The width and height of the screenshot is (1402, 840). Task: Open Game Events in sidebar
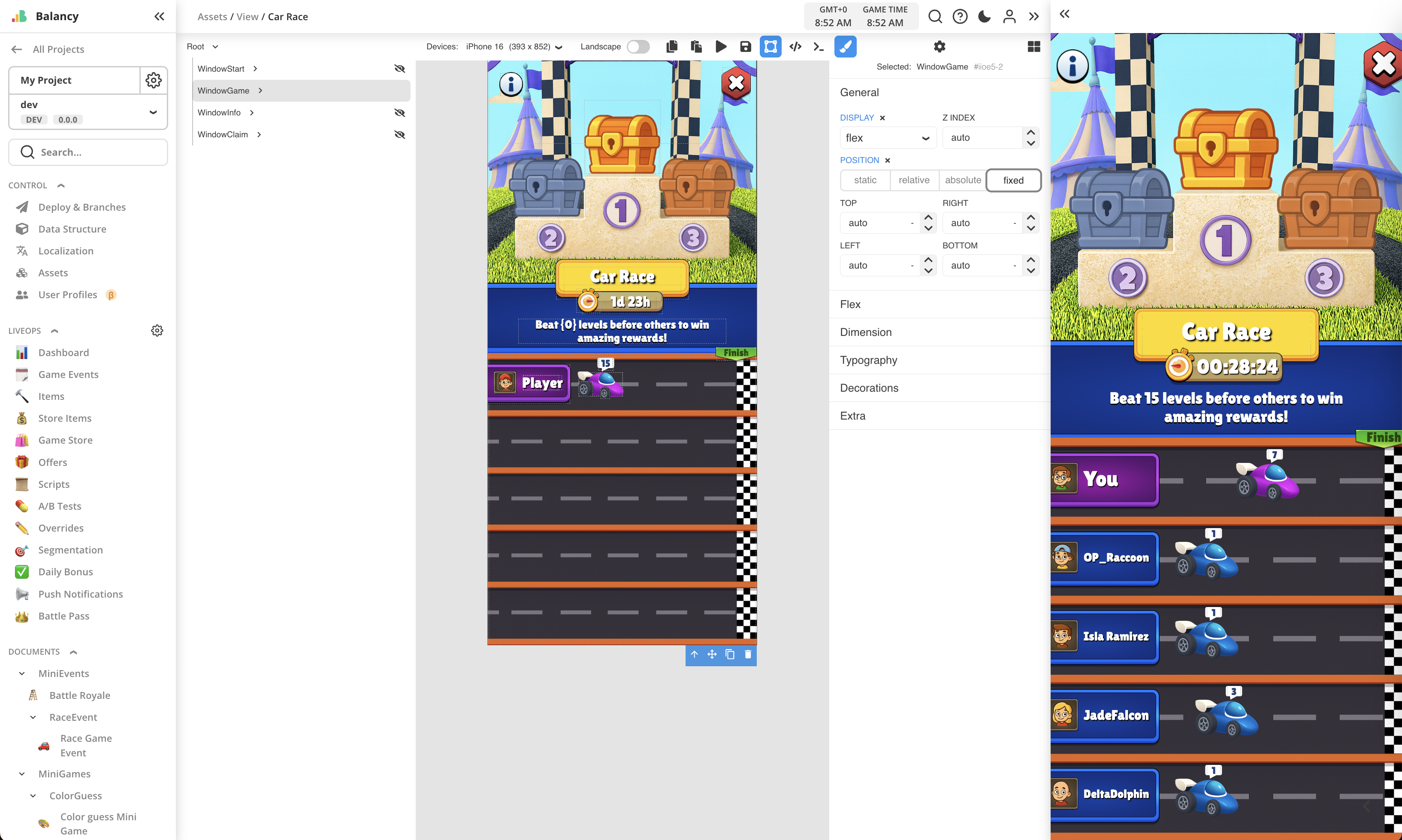[x=68, y=374]
